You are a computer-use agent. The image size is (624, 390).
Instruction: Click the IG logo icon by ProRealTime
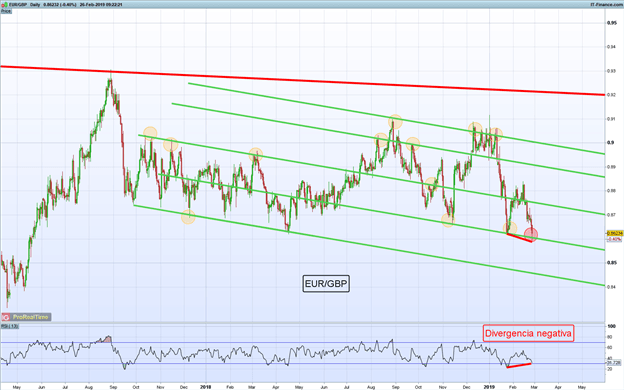click(6, 317)
